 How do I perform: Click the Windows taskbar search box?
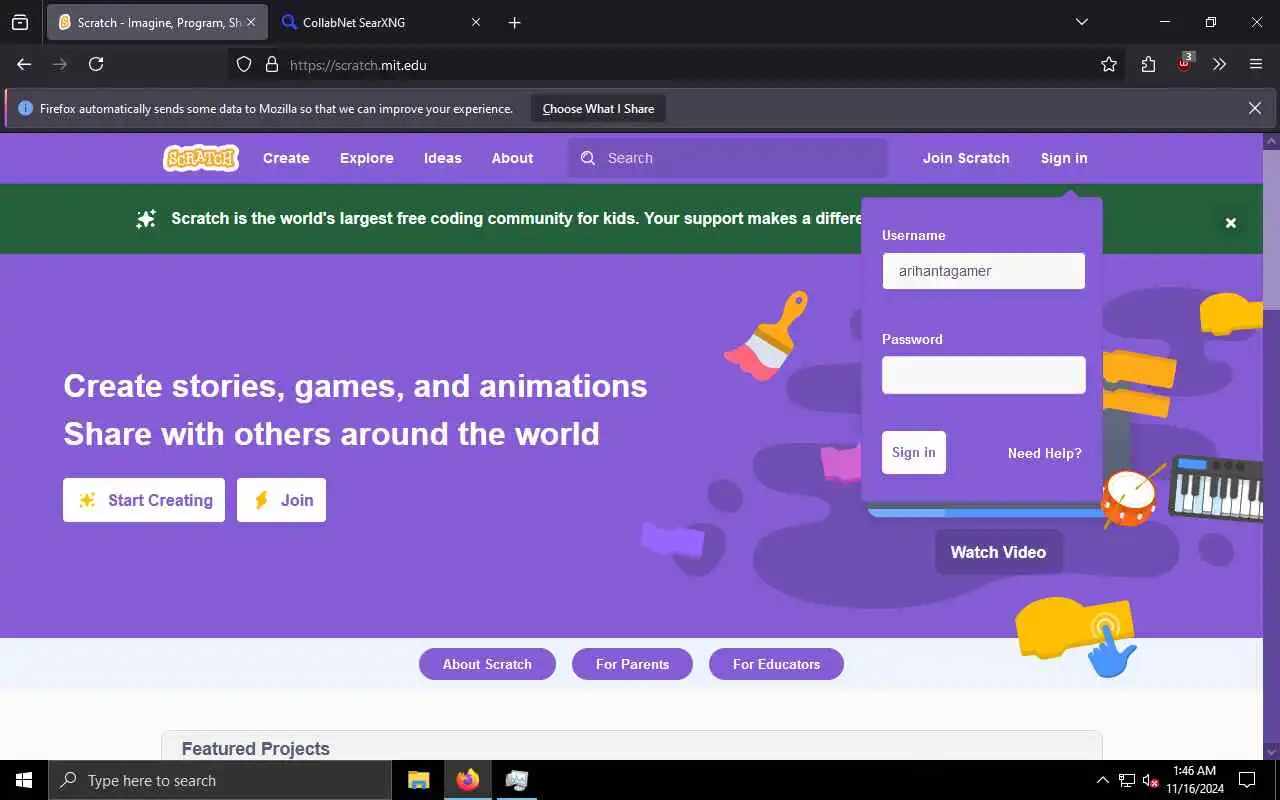tap(220, 780)
